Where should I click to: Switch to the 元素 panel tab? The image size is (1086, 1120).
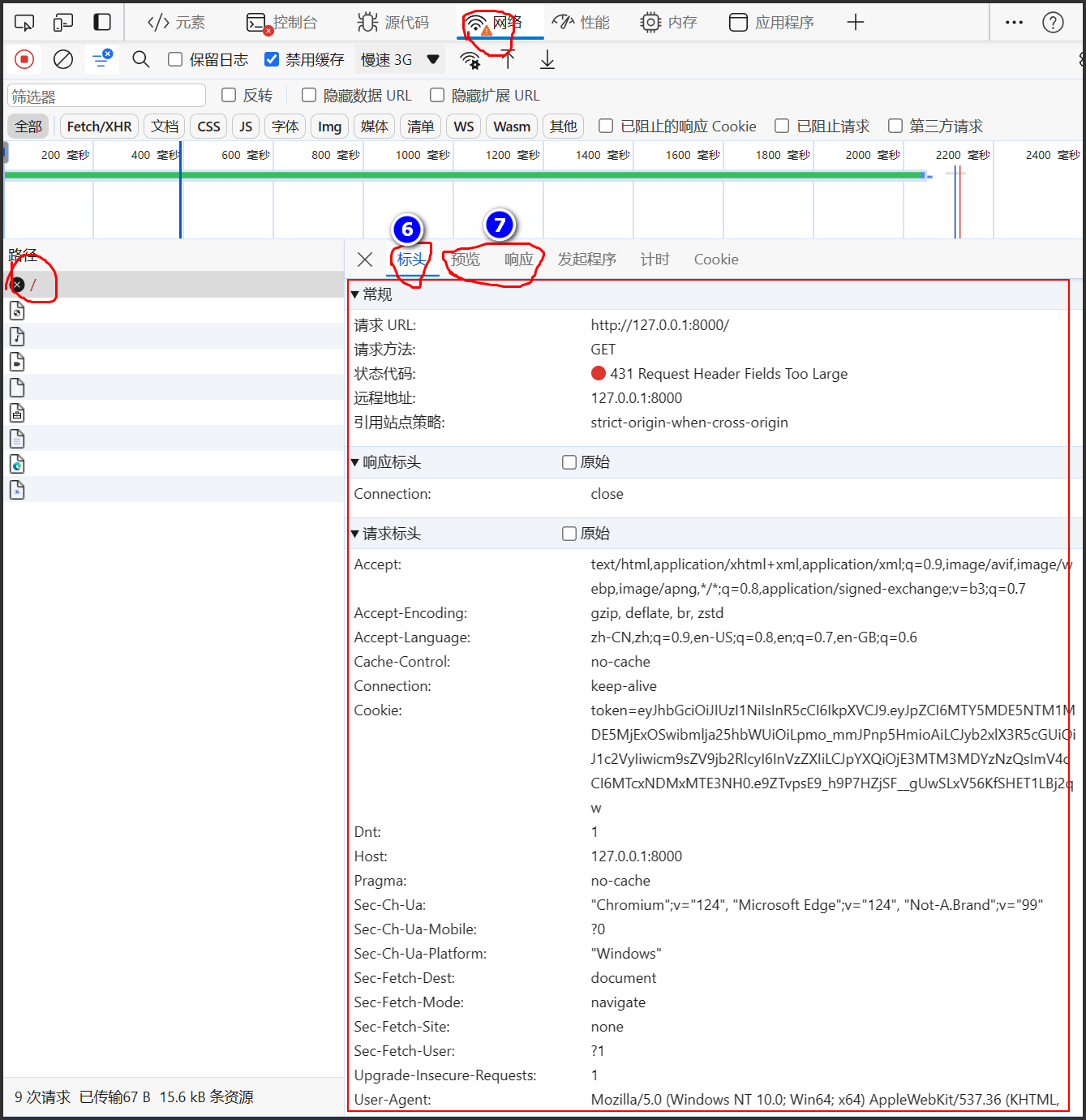tap(176, 23)
